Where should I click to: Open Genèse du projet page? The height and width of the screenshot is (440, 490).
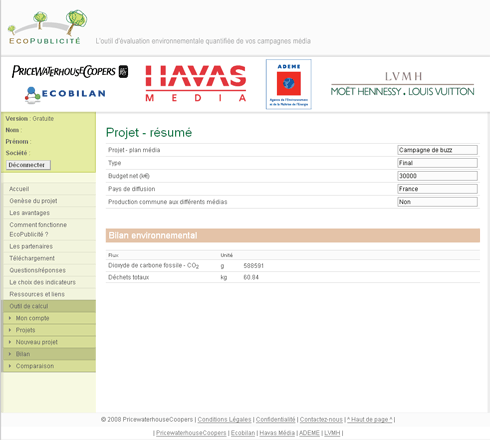[x=33, y=201]
